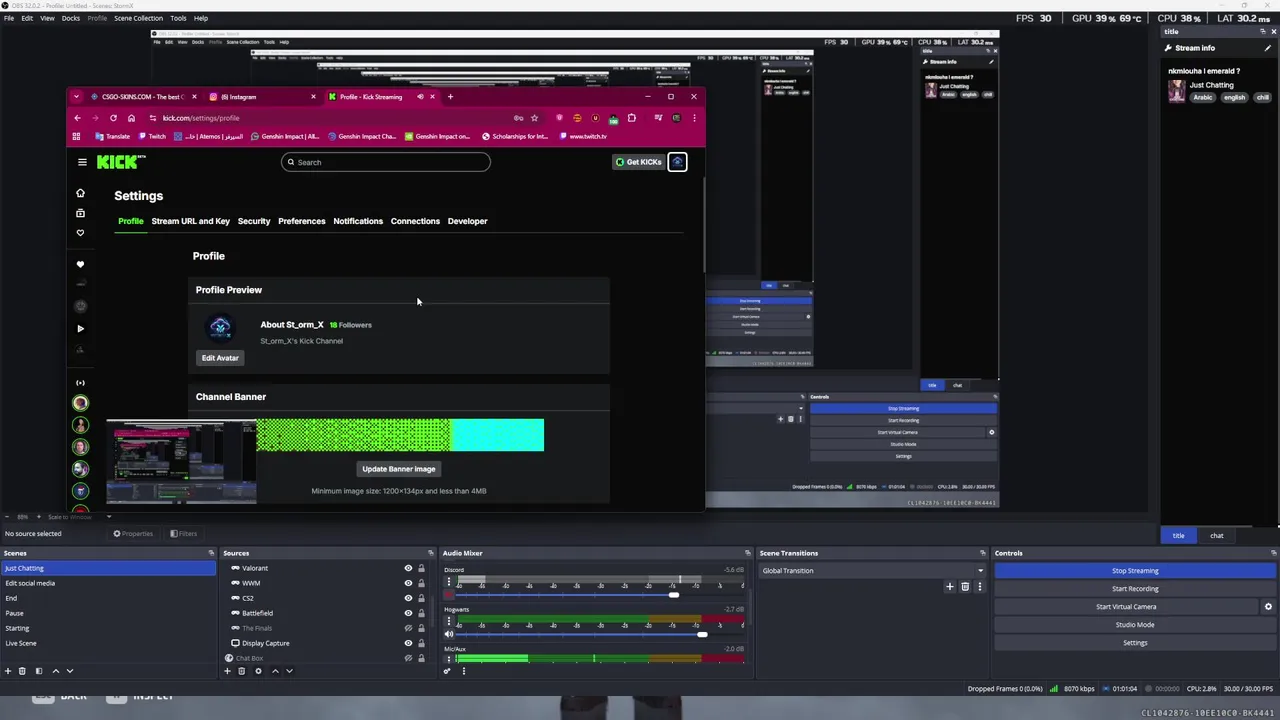The height and width of the screenshot is (720, 1280).
Task: Open transition properties three-dot menu
Action: pyautogui.click(x=979, y=587)
